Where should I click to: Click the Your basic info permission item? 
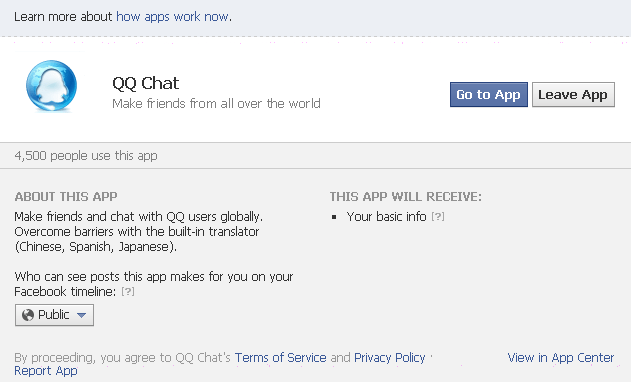point(386,217)
